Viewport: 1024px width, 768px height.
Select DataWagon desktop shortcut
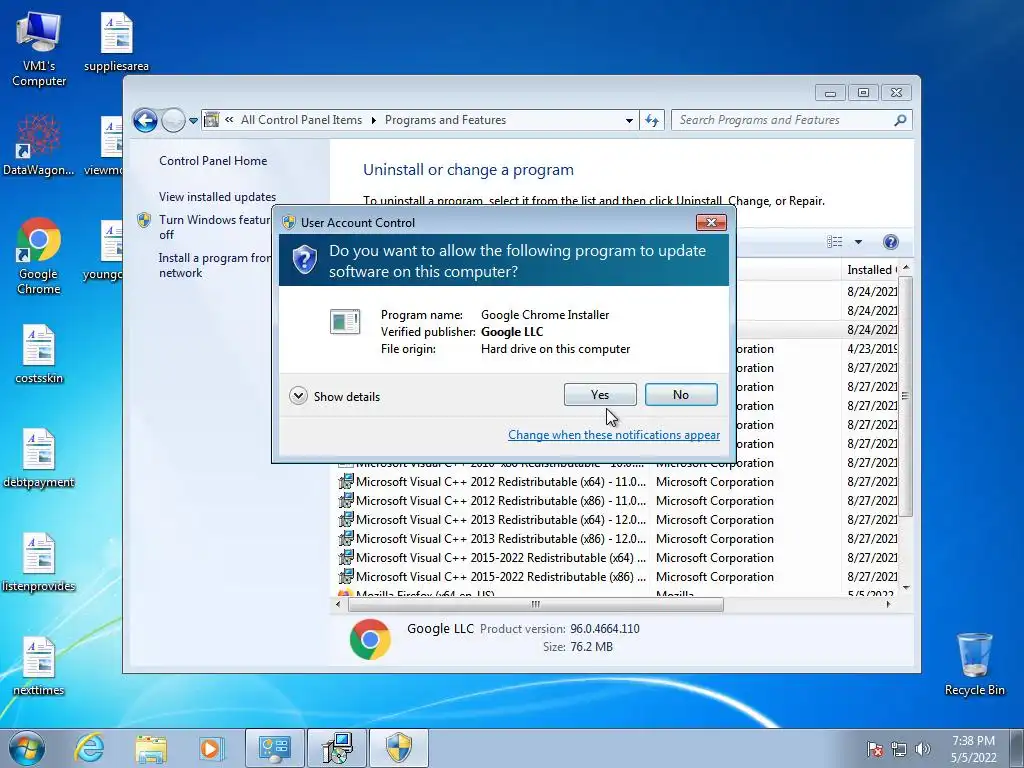click(39, 145)
